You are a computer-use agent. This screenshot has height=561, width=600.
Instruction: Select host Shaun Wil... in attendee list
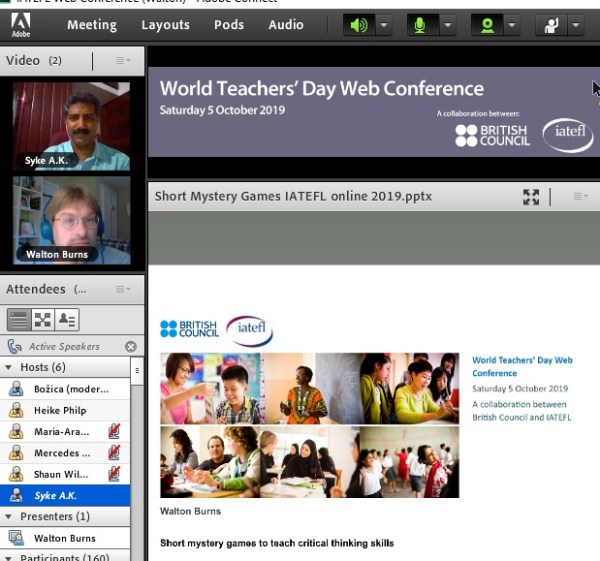(x=65, y=475)
